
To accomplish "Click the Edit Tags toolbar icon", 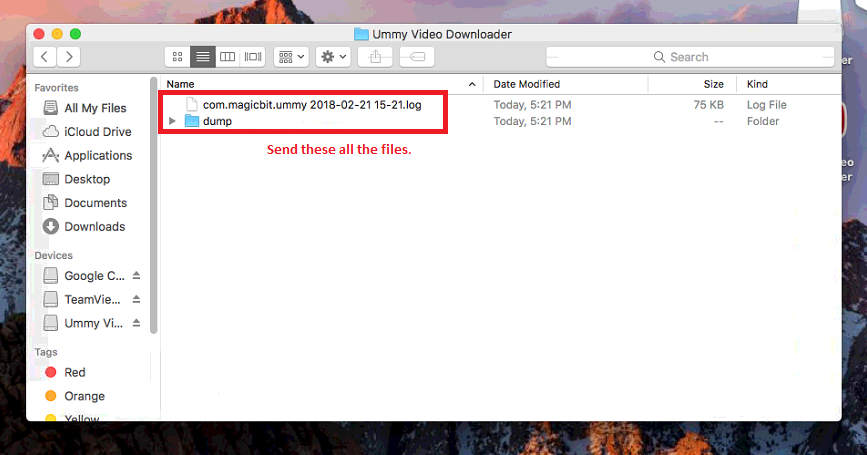I will (x=417, y=56).
